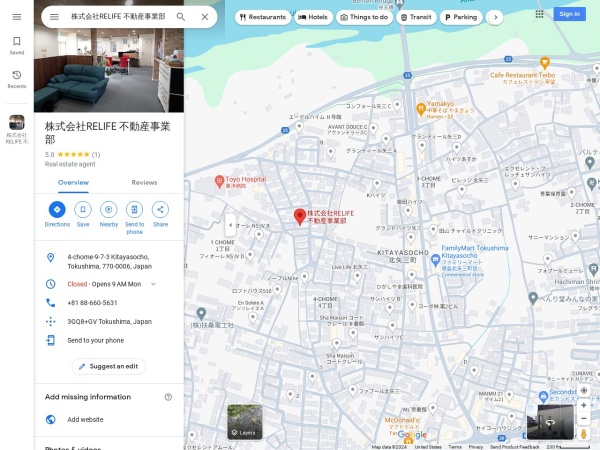Filter by Transit chip

[416, 17]
